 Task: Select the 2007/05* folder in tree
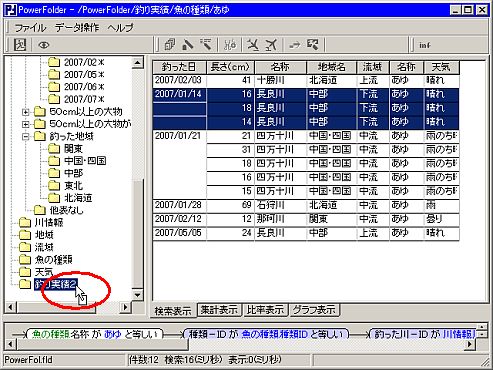[84, 75]
